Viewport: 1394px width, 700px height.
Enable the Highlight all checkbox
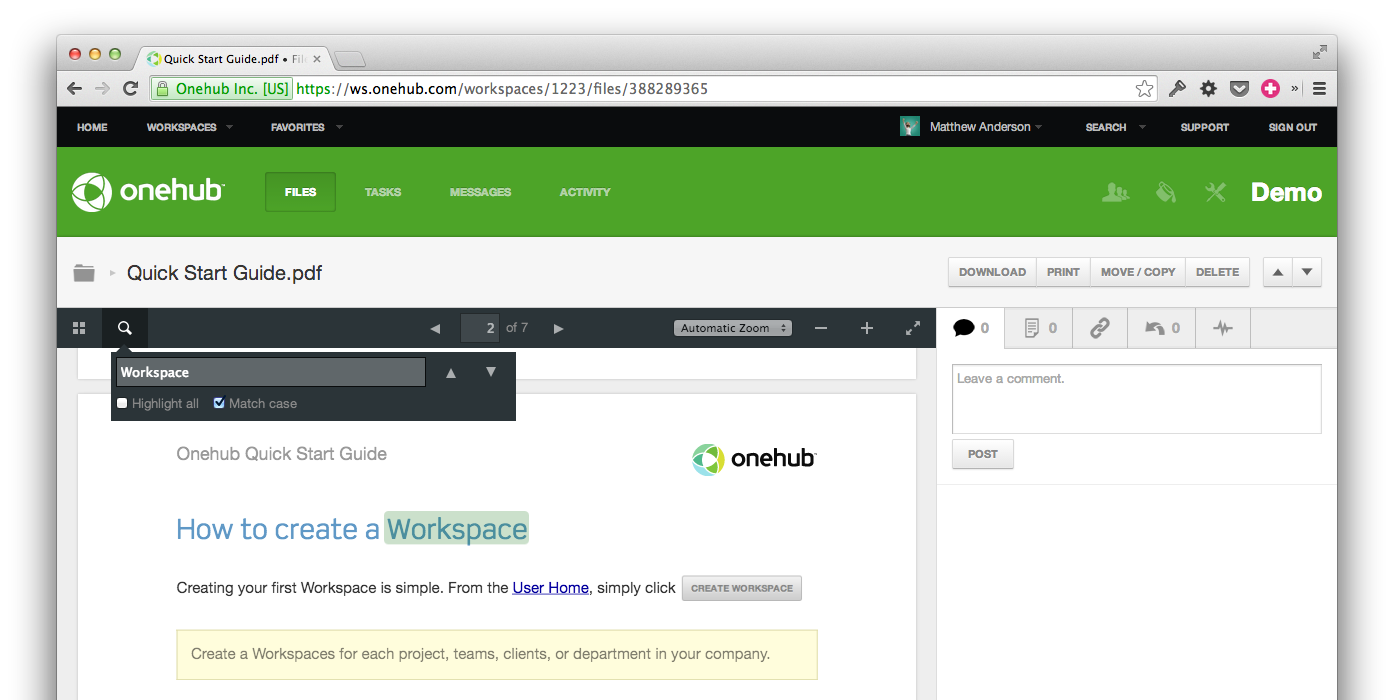(122, 403)
